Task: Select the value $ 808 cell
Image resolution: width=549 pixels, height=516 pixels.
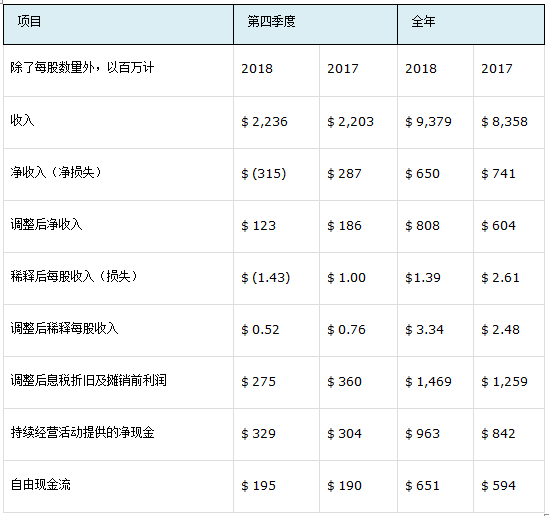Action: point(423,226)
